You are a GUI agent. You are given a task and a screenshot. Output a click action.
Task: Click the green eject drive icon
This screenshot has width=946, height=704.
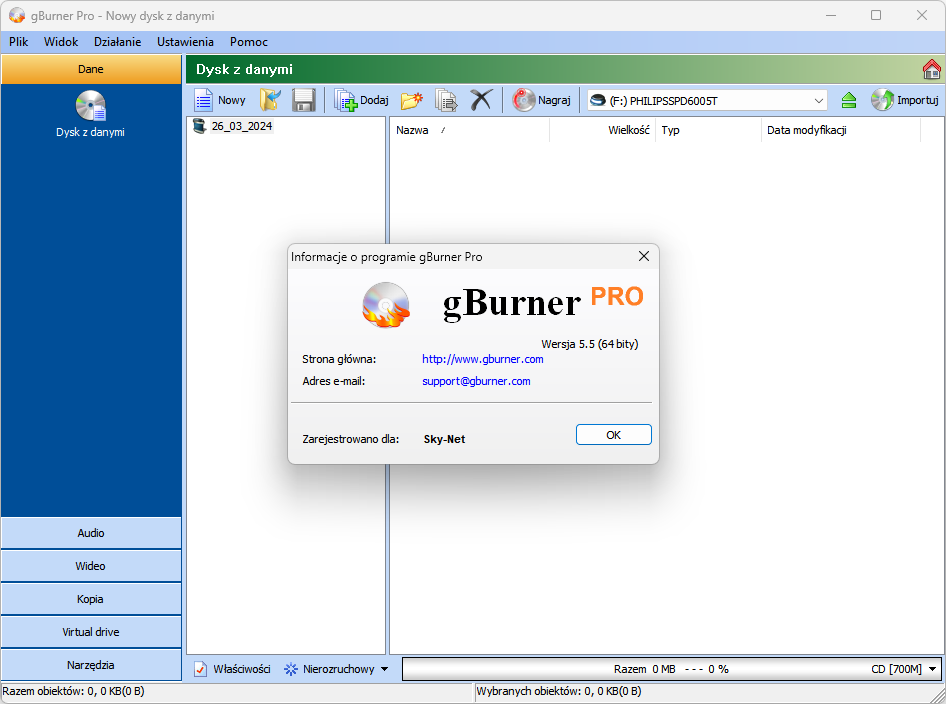tap(849, 100)
